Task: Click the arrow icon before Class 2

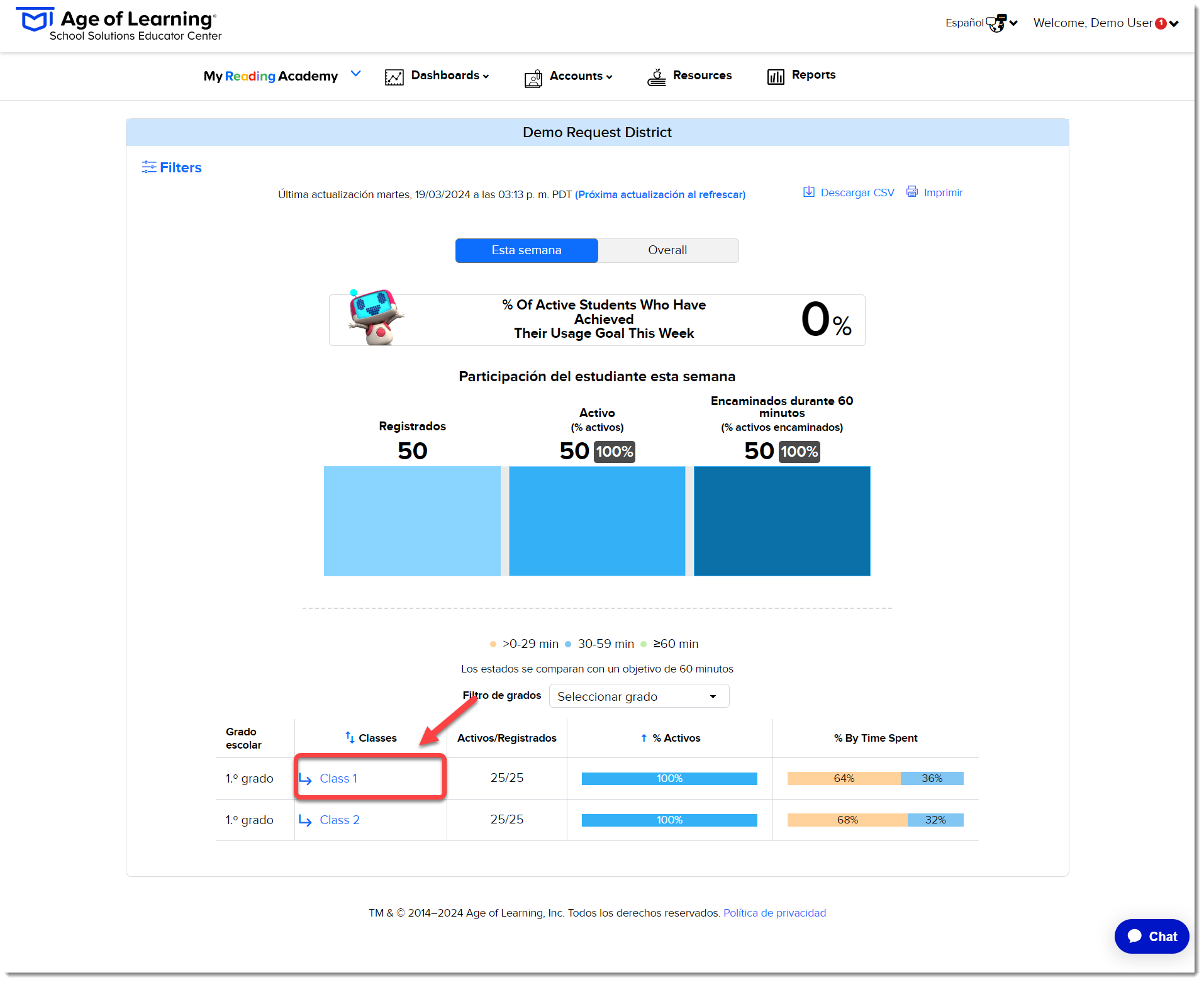Action: pyautogui.click(x=305, y=821)
